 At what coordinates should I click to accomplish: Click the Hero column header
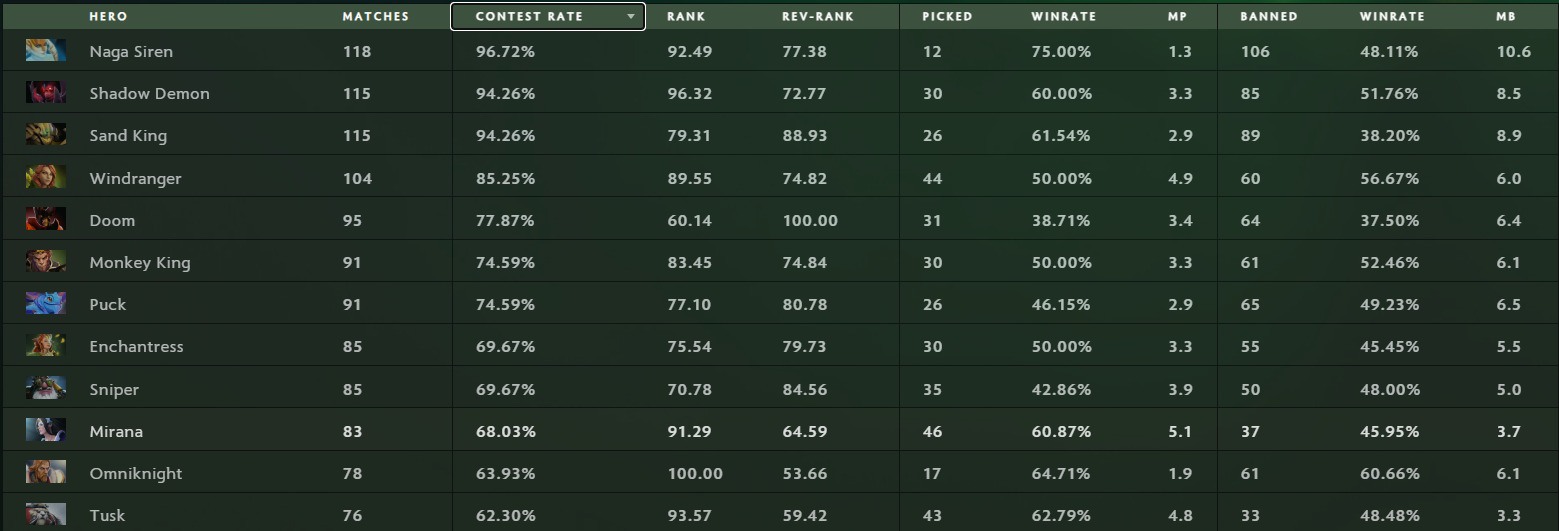tap(108, 17)
